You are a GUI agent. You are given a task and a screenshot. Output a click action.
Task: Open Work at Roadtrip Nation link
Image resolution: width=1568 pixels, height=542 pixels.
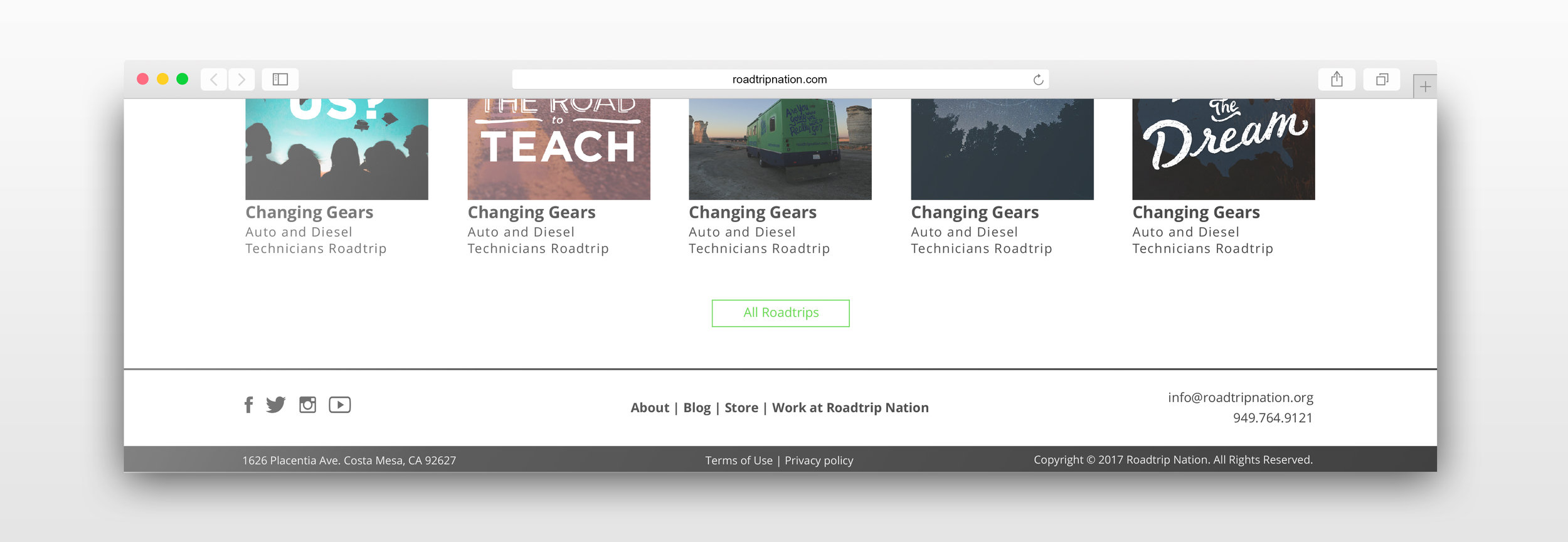[850, 408]
